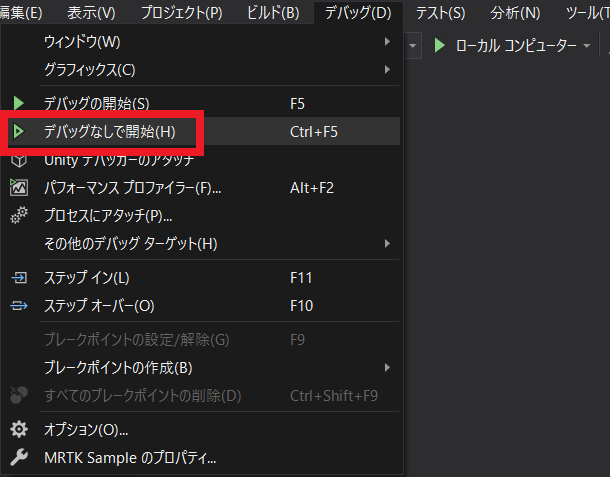Open the テスト(S) menu

point(440,13)
